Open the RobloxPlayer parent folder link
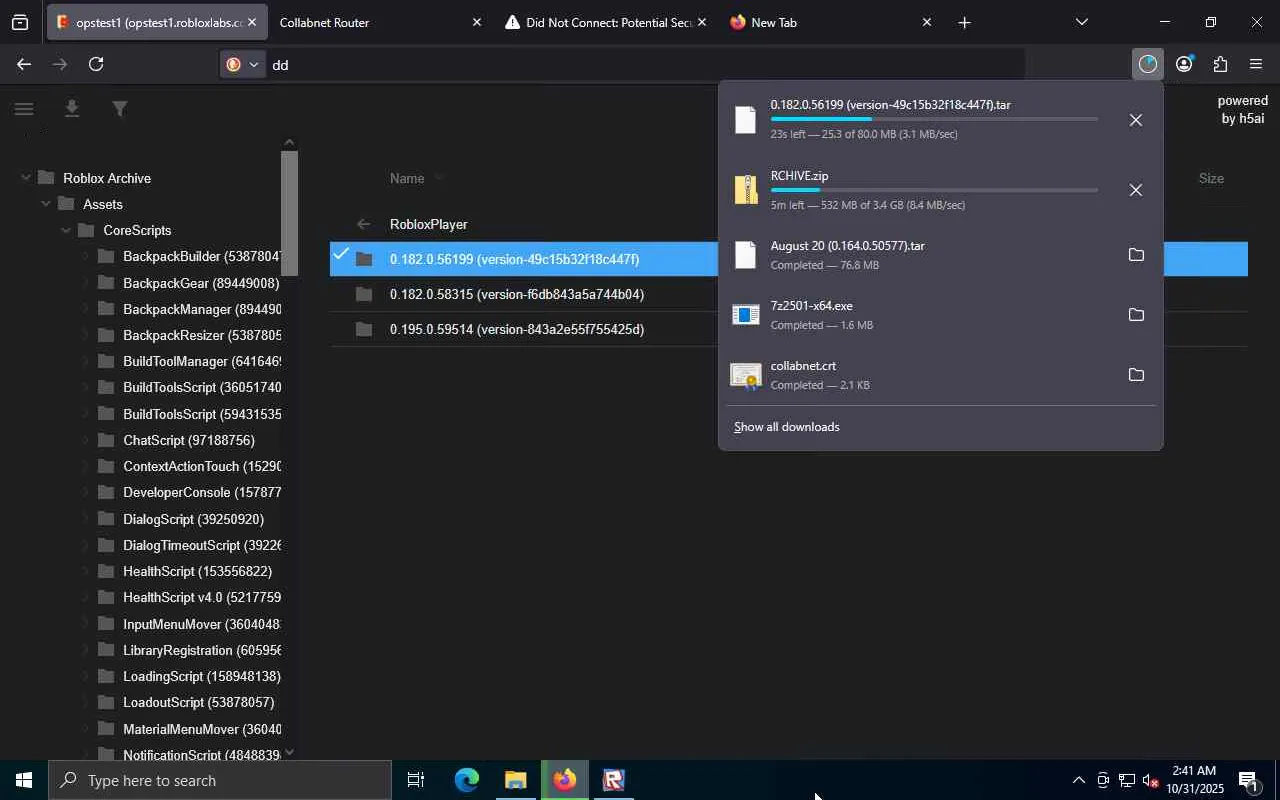 click(429, 224)
